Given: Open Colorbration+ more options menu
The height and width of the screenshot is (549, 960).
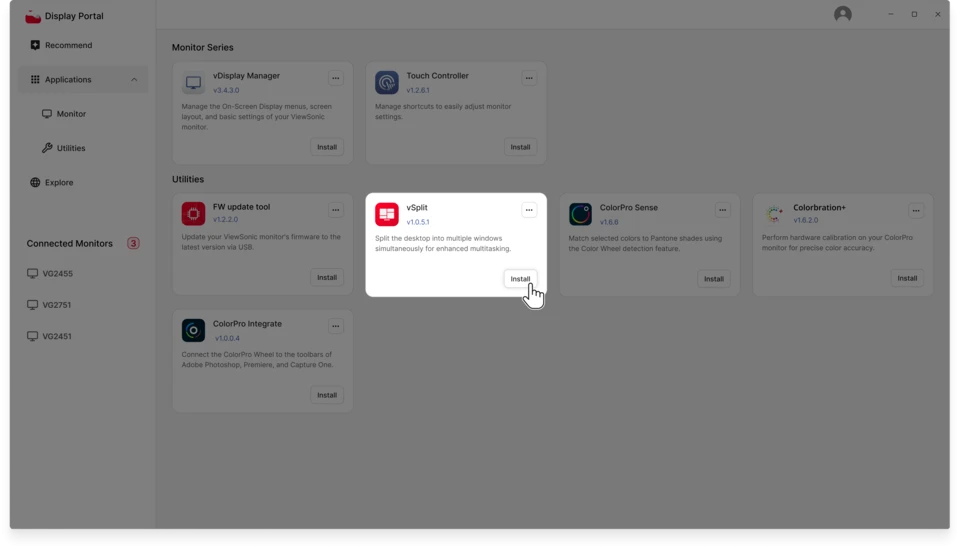Looking at the screenshot, I should click(916, 210).
